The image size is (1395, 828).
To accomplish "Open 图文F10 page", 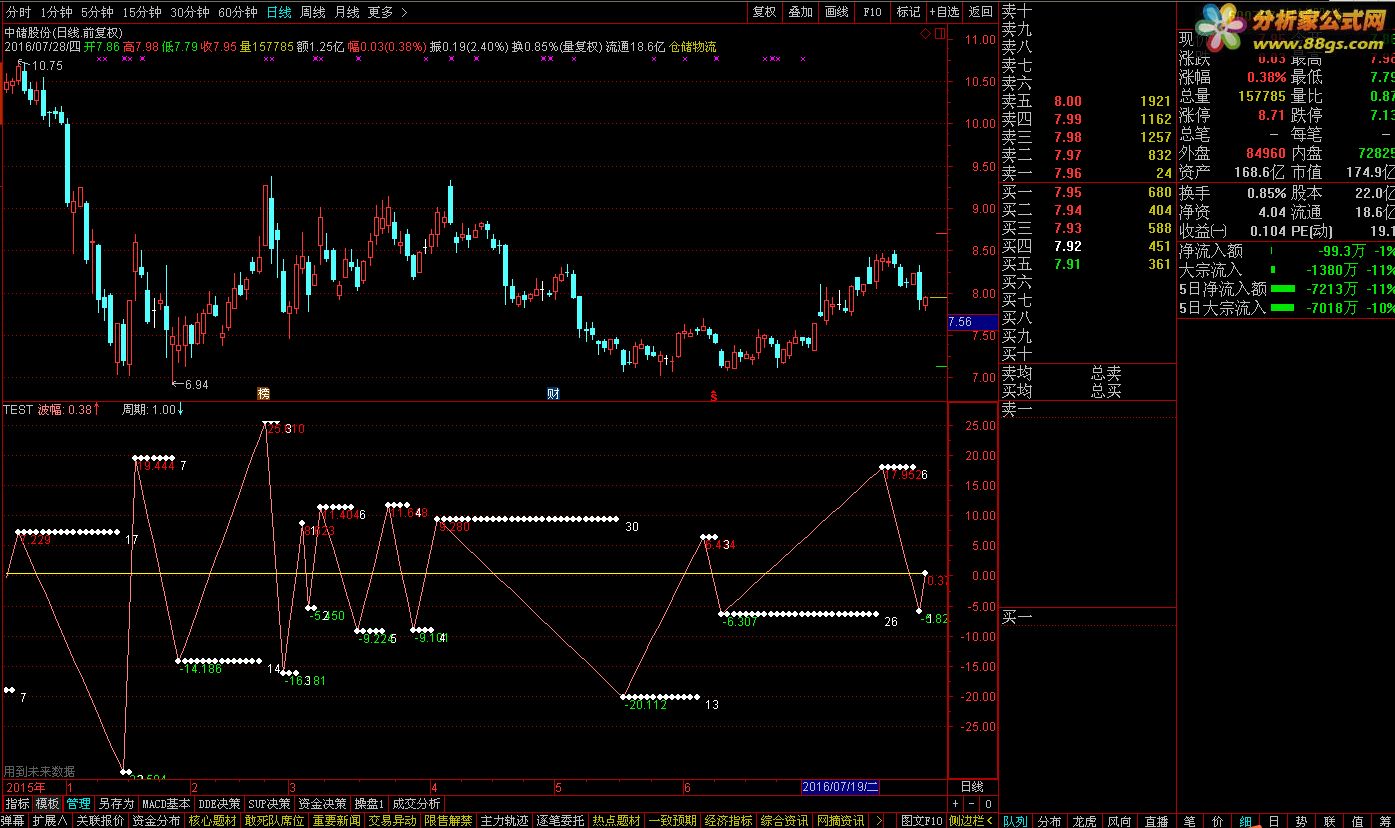I will (x=921, y=820).
